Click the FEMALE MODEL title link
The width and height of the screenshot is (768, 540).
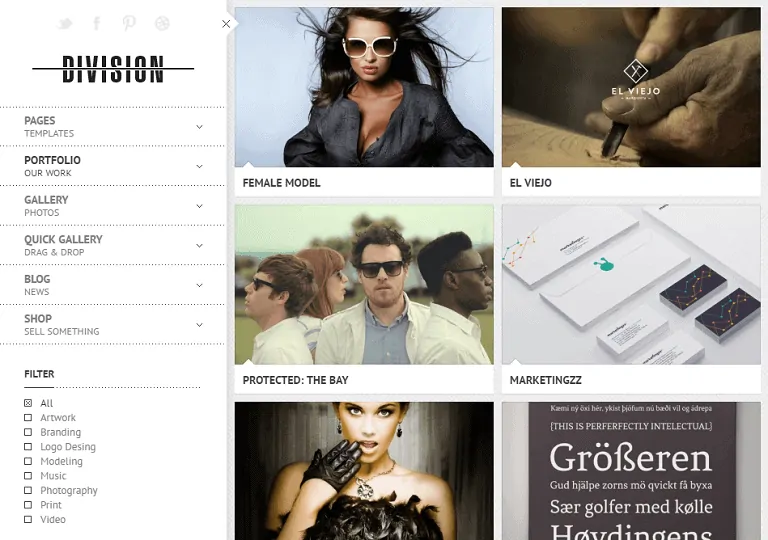[x=281, y=183]
